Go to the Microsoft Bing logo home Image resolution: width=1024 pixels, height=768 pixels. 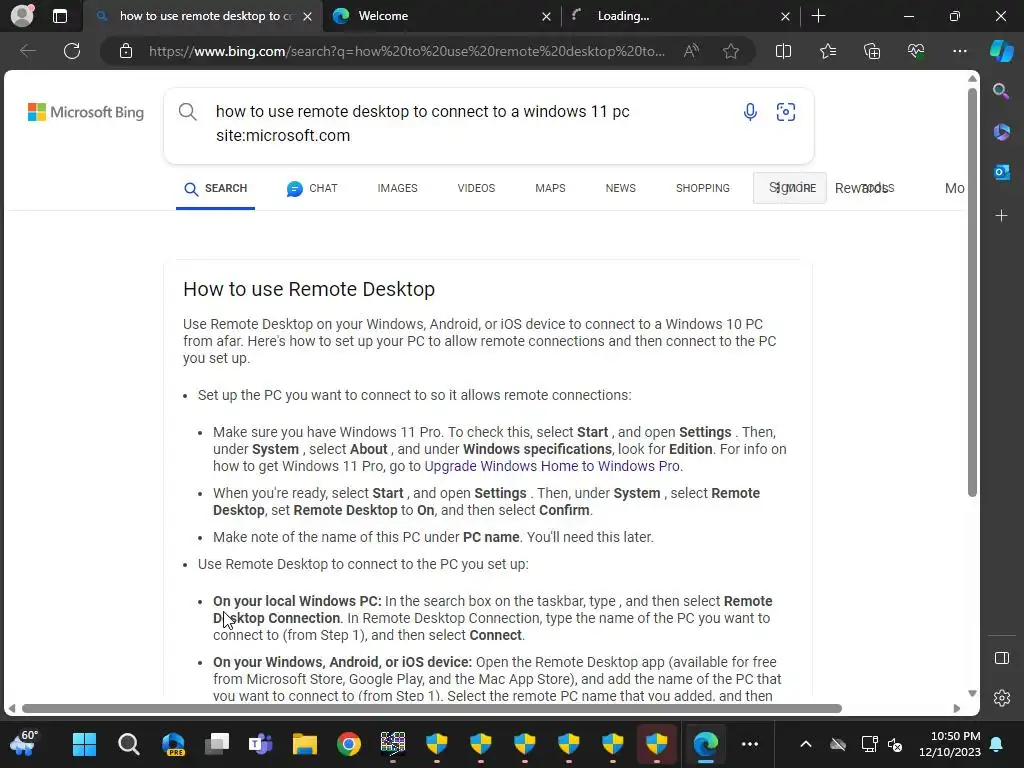[86, 112]
